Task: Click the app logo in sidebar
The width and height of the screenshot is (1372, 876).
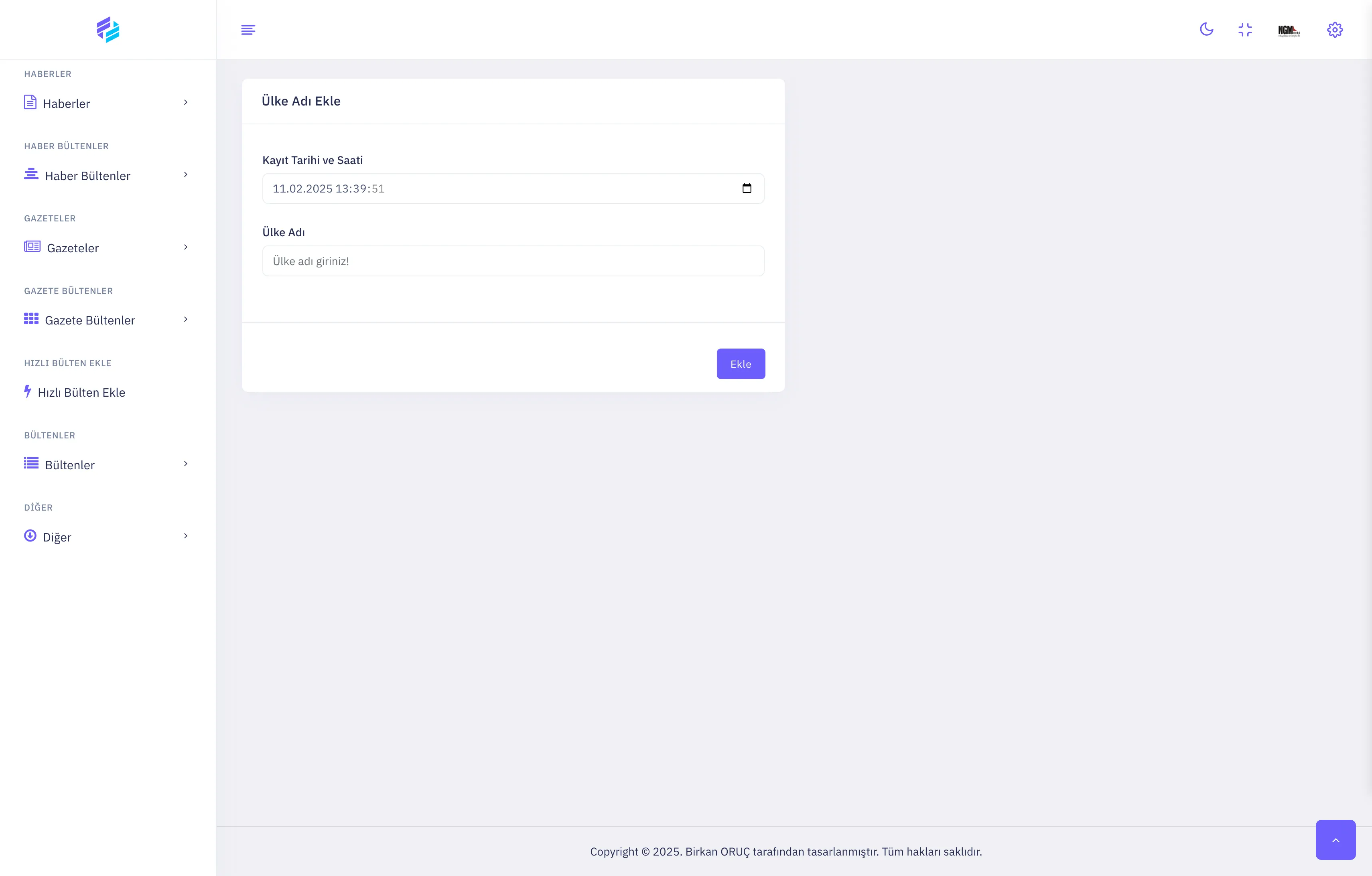Action: coord(108,30)
